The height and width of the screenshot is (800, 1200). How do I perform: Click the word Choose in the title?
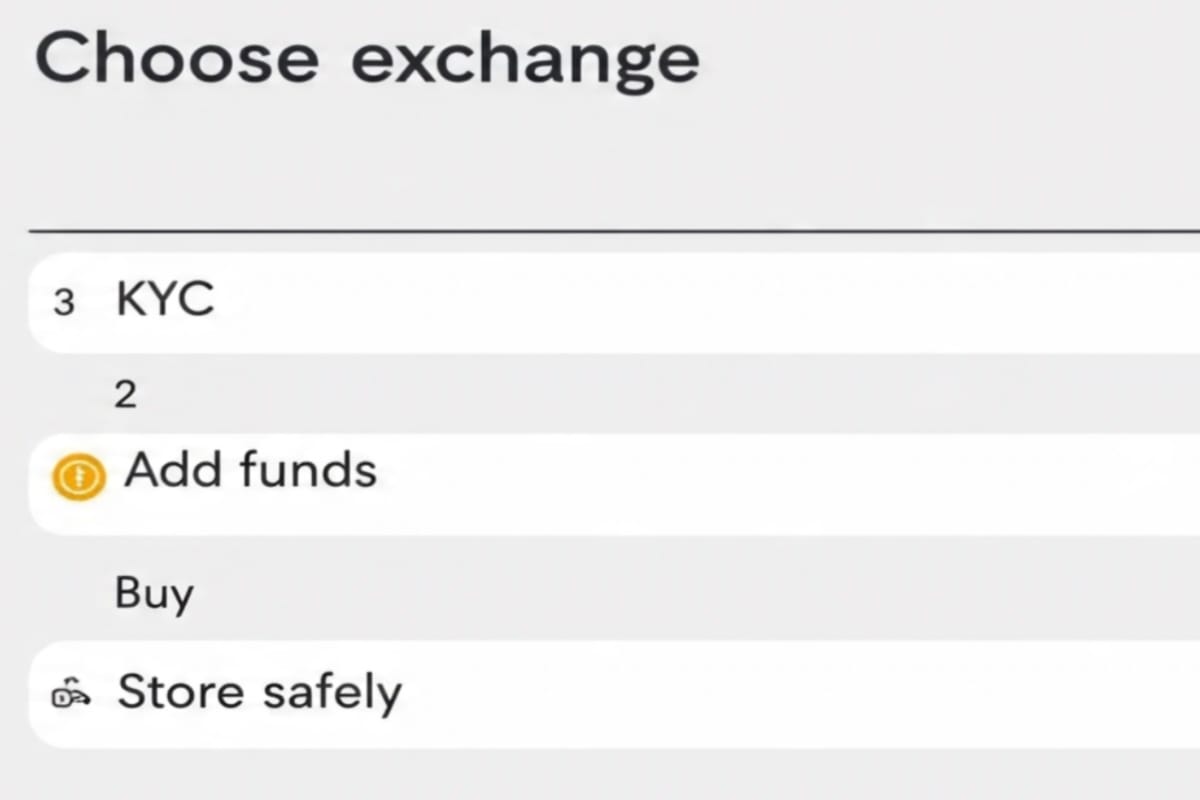(179, 58)
